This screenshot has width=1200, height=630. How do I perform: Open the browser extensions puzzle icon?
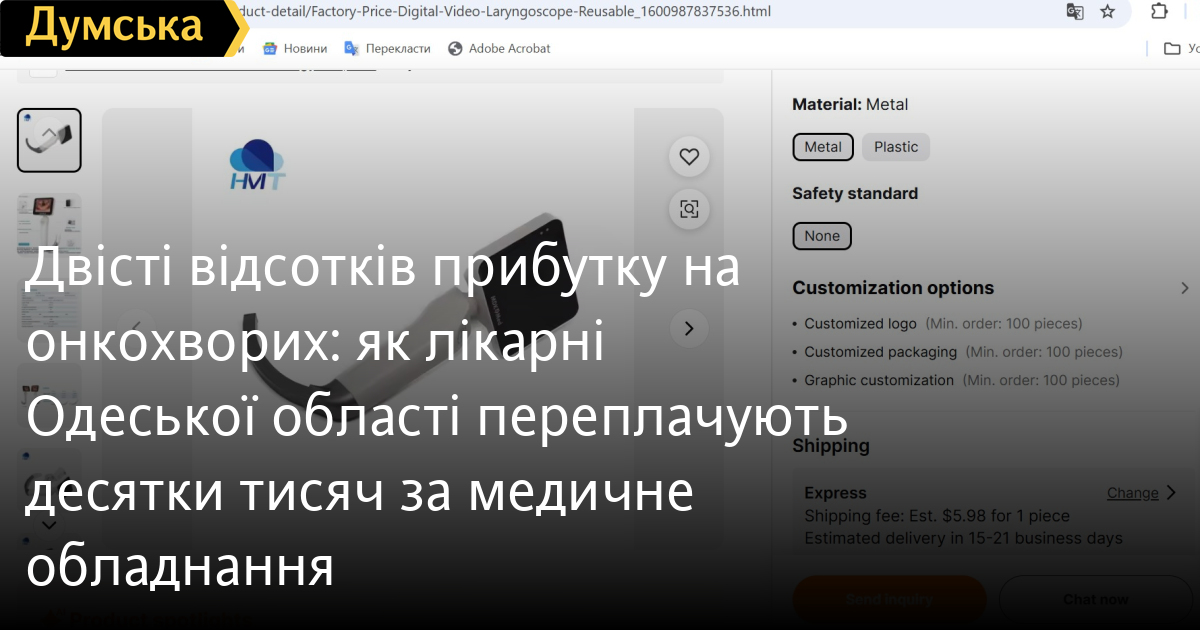[1160, 12]
